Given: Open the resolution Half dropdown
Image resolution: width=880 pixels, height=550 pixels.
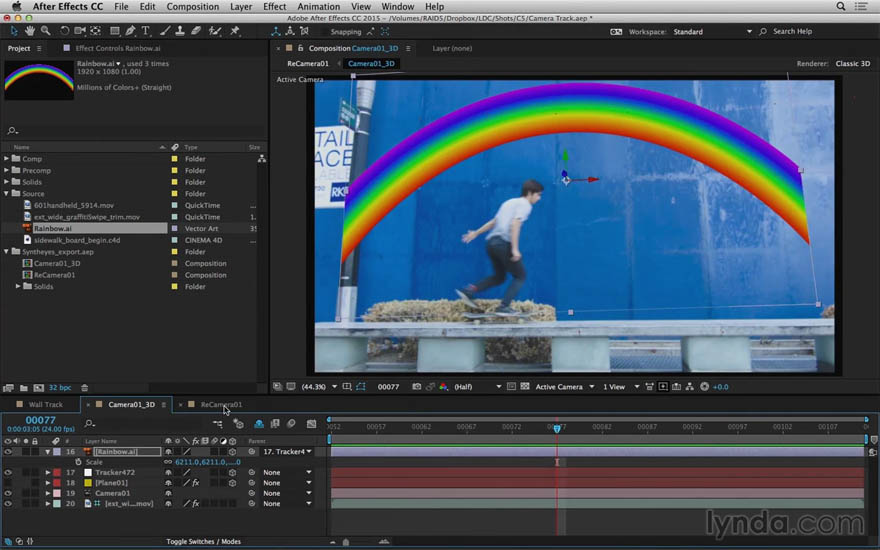Looking at the screenshot, I should tap(477, 387).
